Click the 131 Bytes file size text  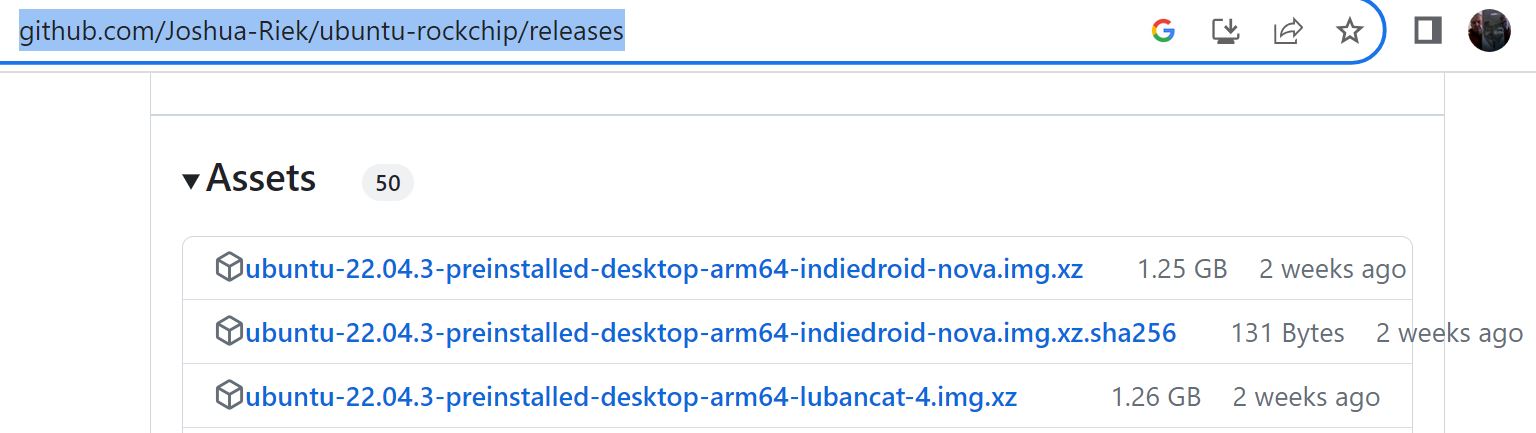[x=1288, y=333]
